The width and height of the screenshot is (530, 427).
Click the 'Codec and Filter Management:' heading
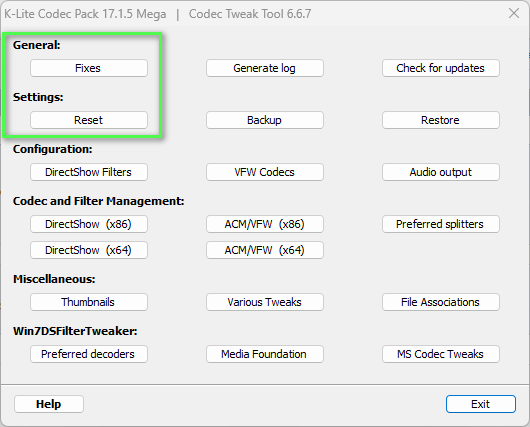pos(98,201)
